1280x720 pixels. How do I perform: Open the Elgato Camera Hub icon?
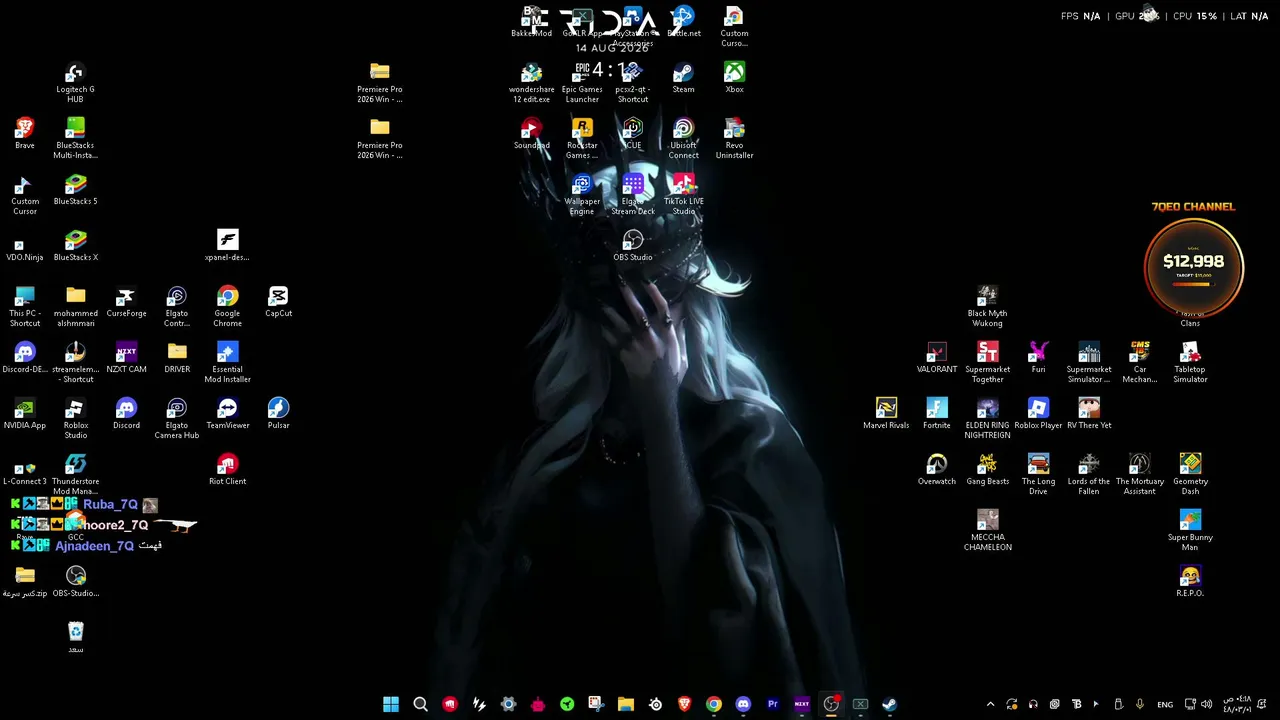click(177, 419)
